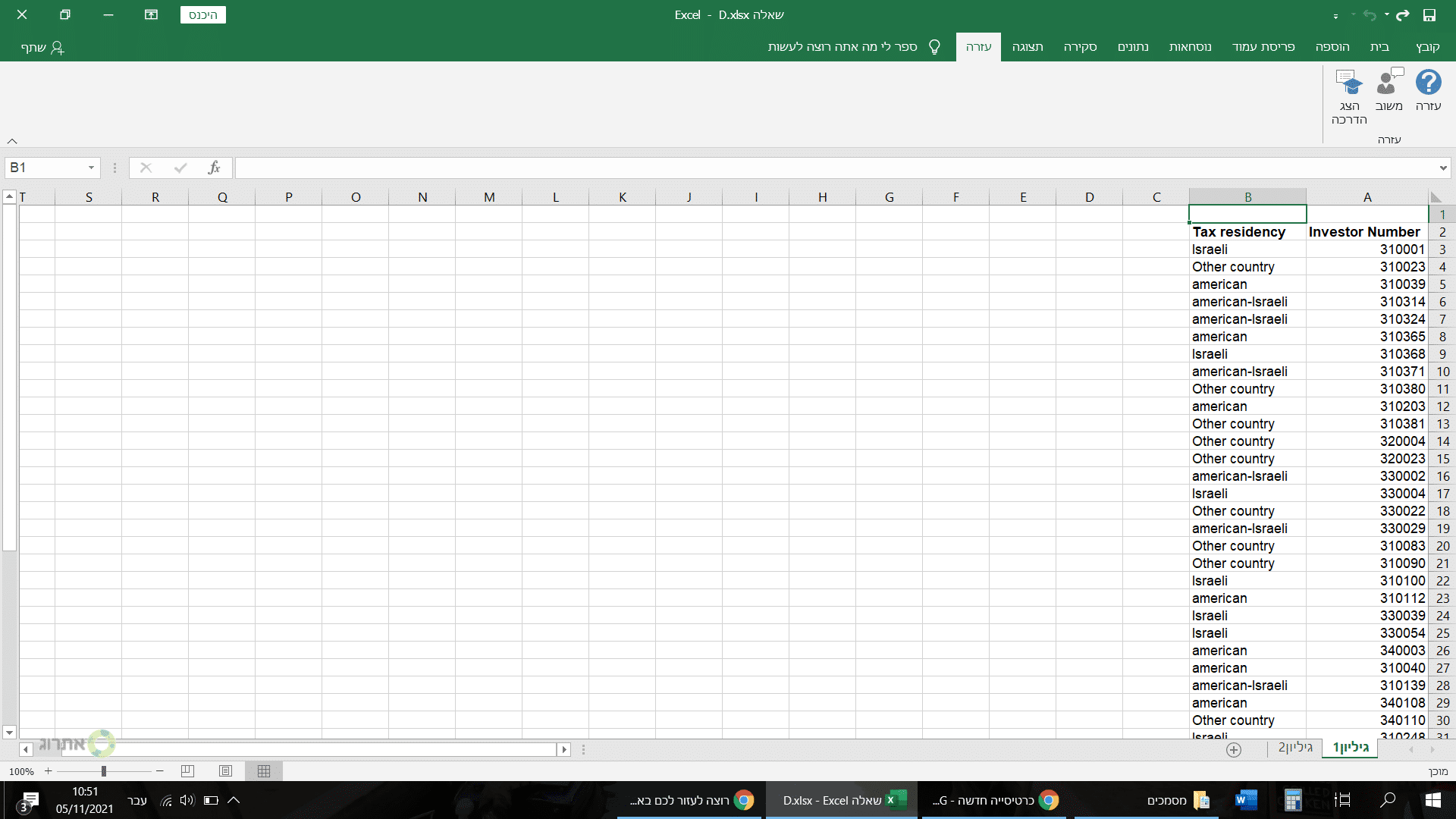Viewport: 1456px width, 819px height.
Task: Switch to the second worksheet tab
Action: pos(1295,748)
